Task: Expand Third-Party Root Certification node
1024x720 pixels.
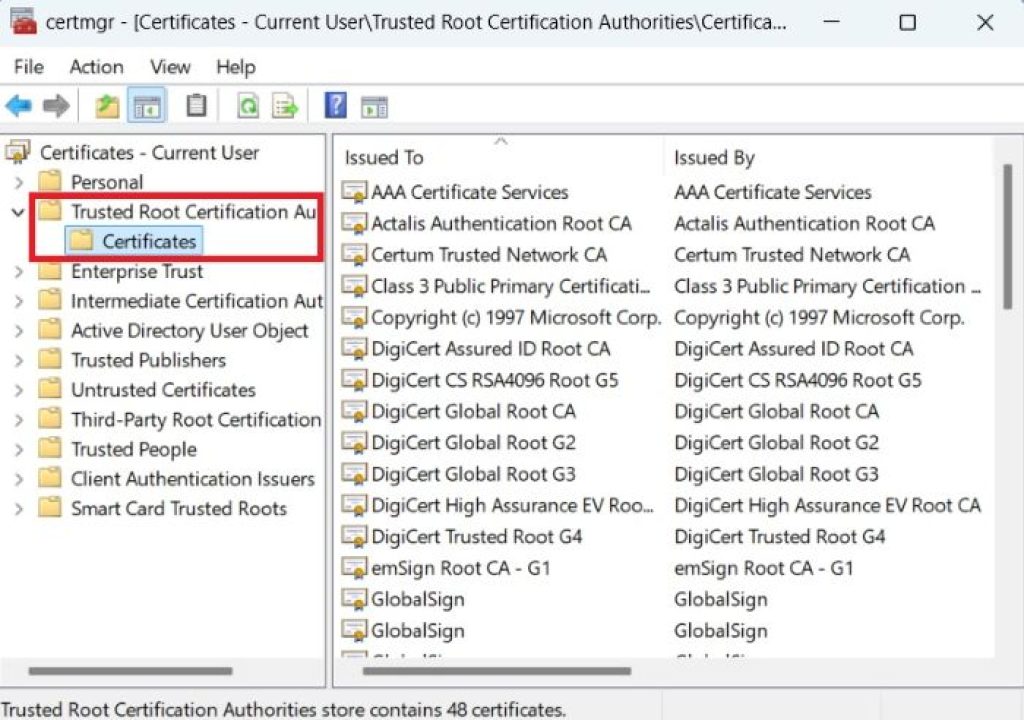Action: pos(19,419)
